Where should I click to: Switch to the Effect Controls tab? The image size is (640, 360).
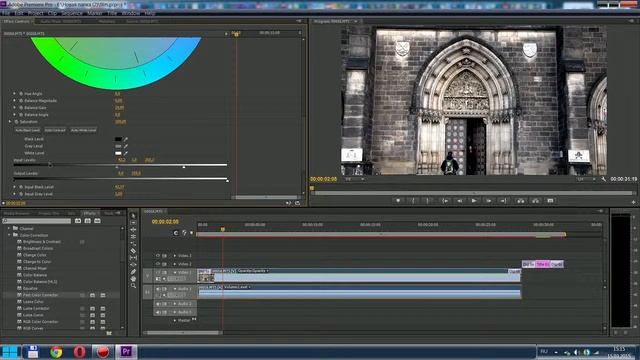(x=17, y=21)
